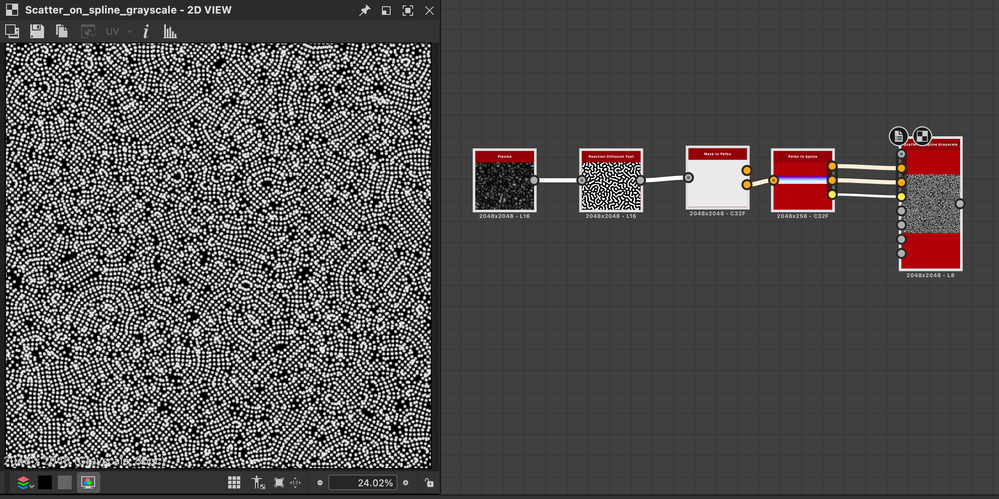This screenshot has width=999, height=499.
Task: Click Scatter node bottom gray input connector
Action: click(902, 253)
